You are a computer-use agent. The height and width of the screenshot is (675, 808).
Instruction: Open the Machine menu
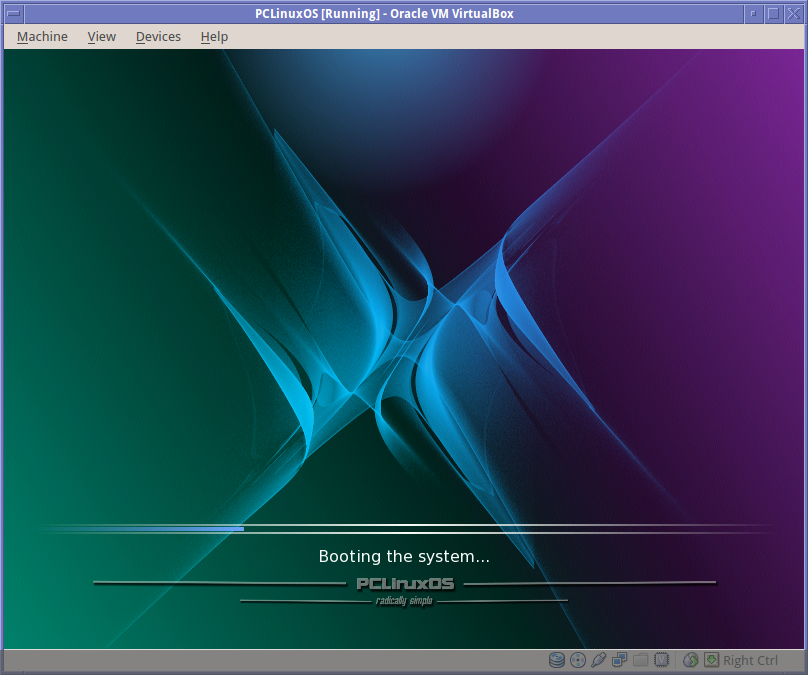42,37
